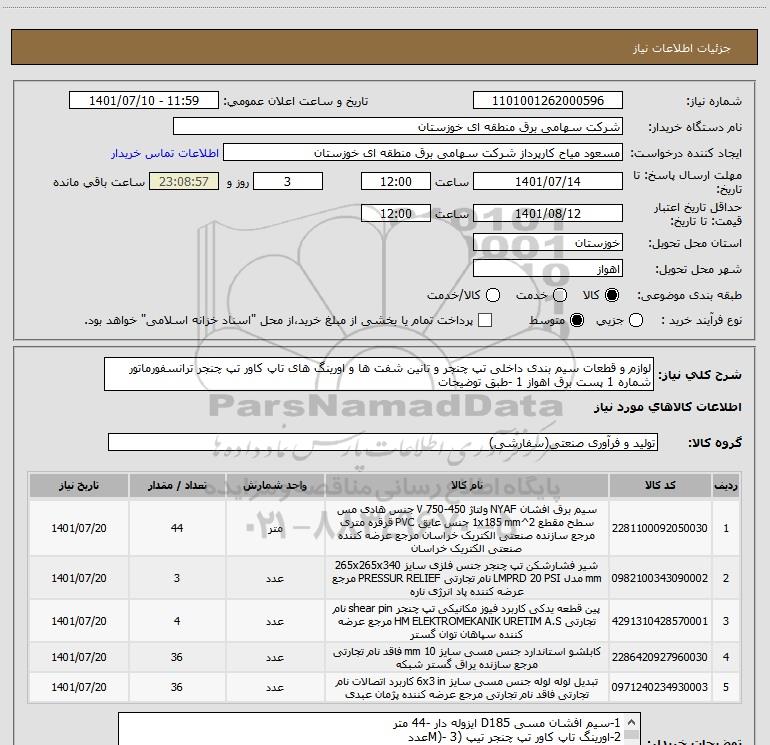
Task: Click the نام کالا column header
Action: (x=467, y=486)
